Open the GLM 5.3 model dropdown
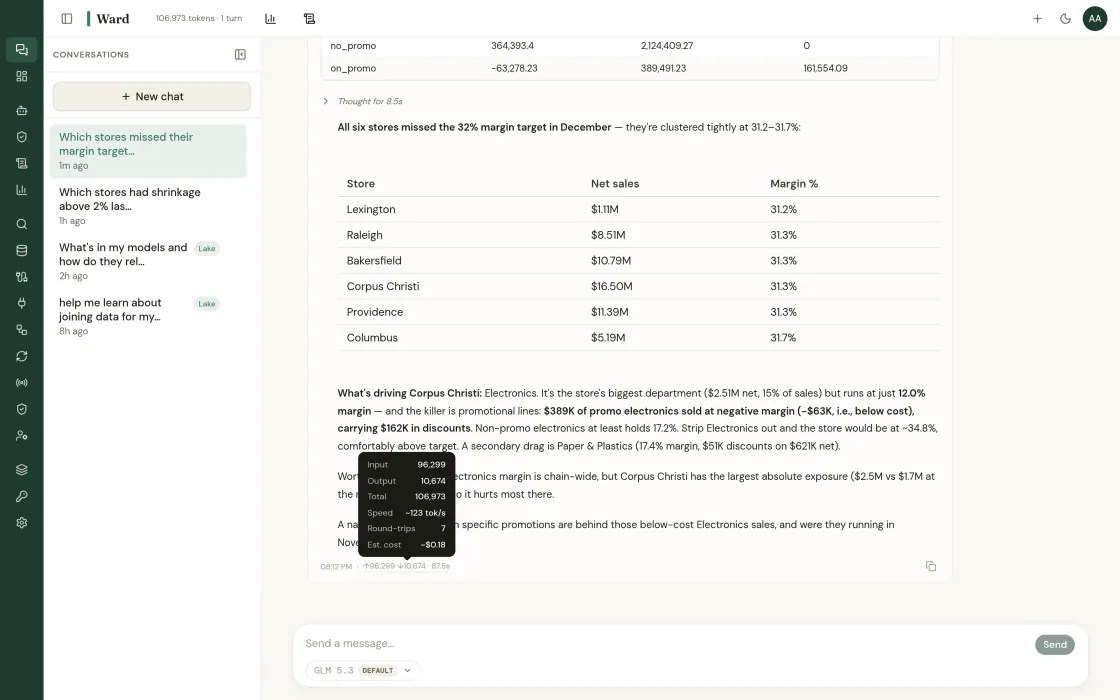 (363, 670)
